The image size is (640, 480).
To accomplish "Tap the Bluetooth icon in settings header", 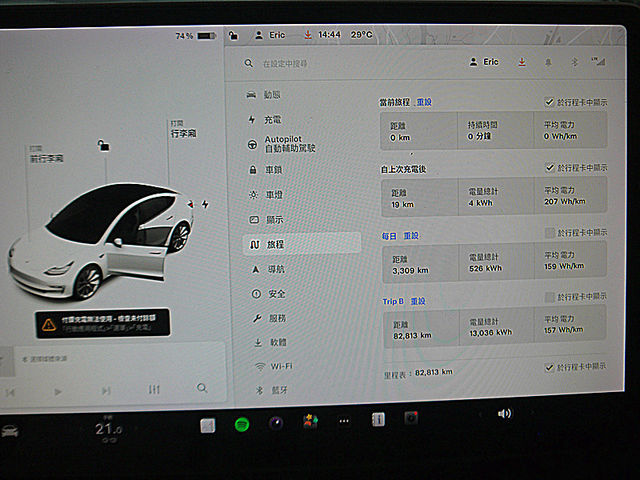I will coord(574,62).
